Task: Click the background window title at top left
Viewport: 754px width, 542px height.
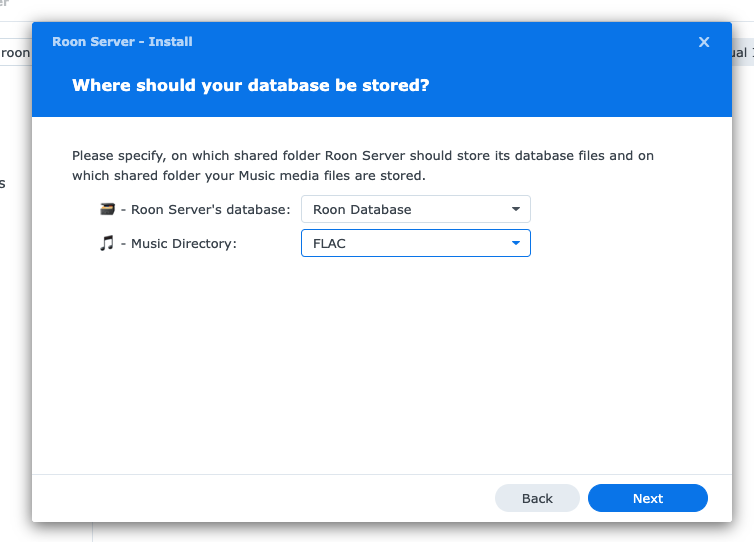Action: (5, 4)
